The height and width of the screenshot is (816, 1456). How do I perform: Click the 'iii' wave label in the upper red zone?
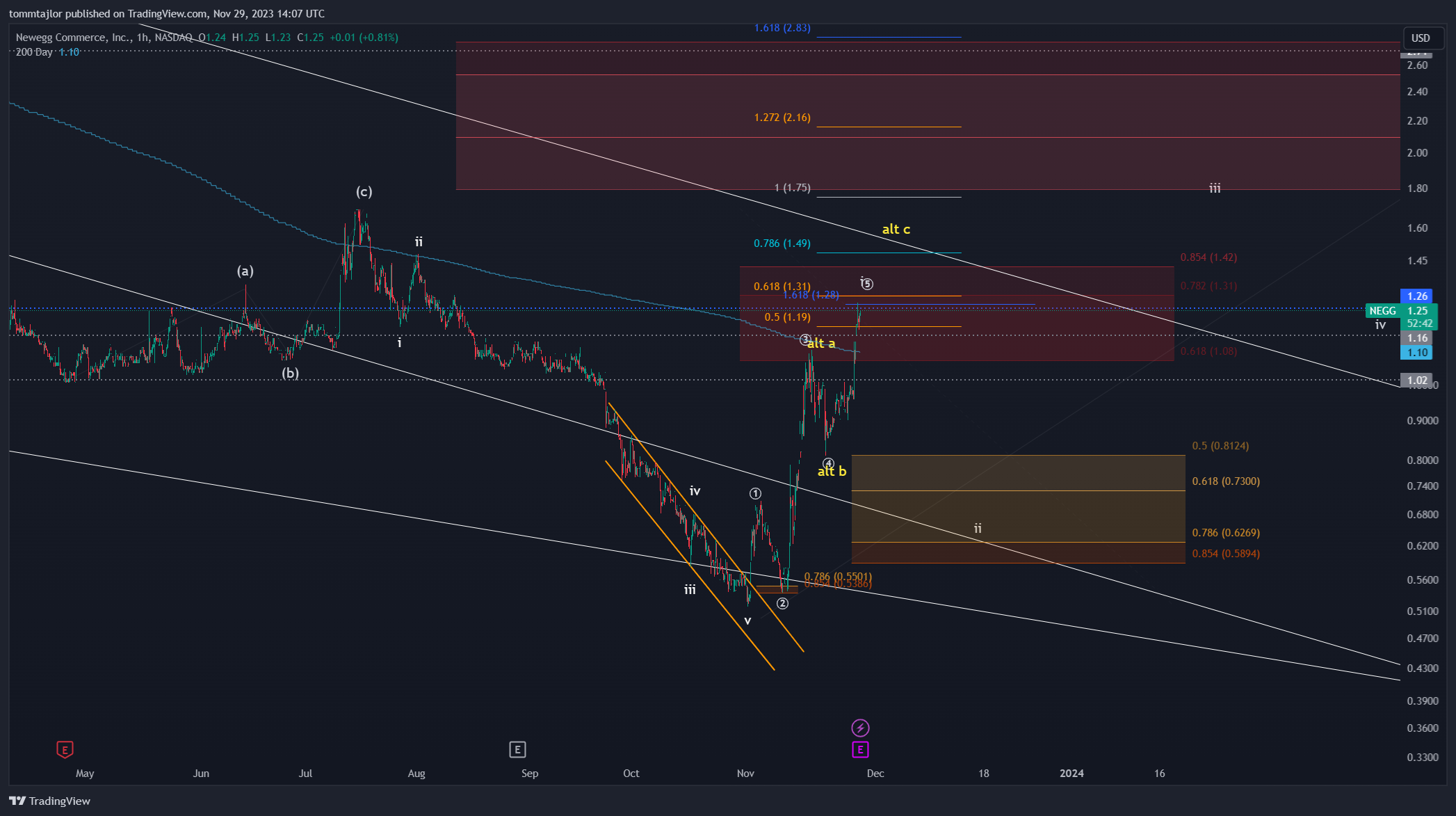1215,188
